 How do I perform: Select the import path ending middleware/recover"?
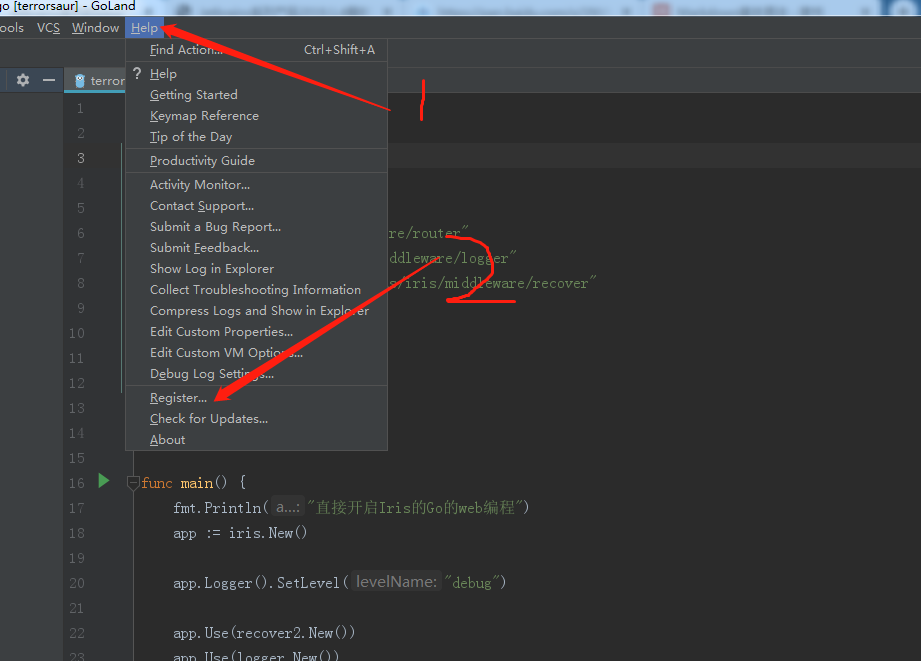(x=492, y=283)
